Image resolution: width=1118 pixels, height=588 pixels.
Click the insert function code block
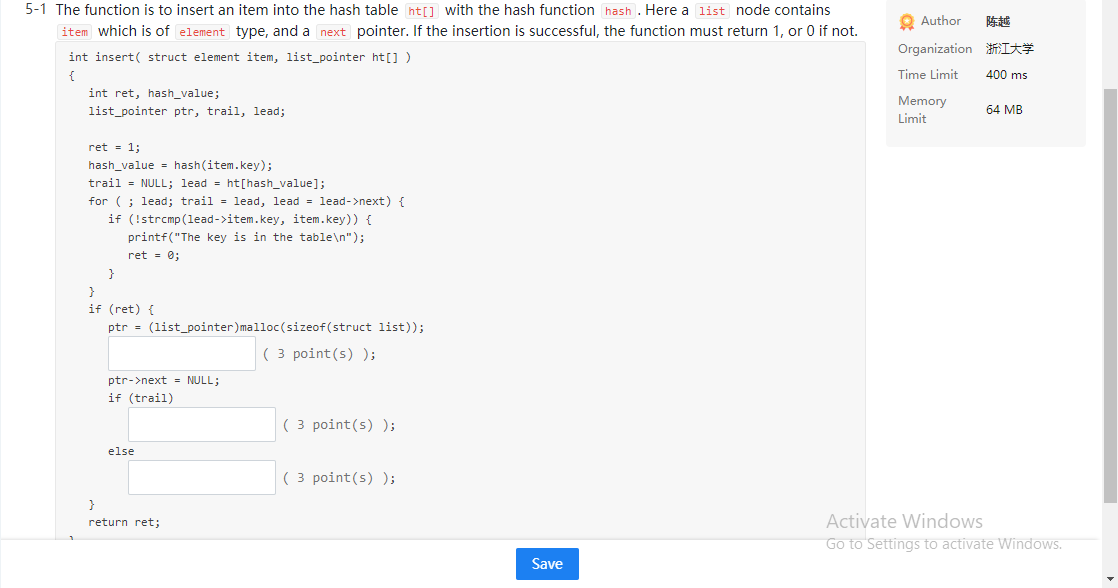click(300, 250)
